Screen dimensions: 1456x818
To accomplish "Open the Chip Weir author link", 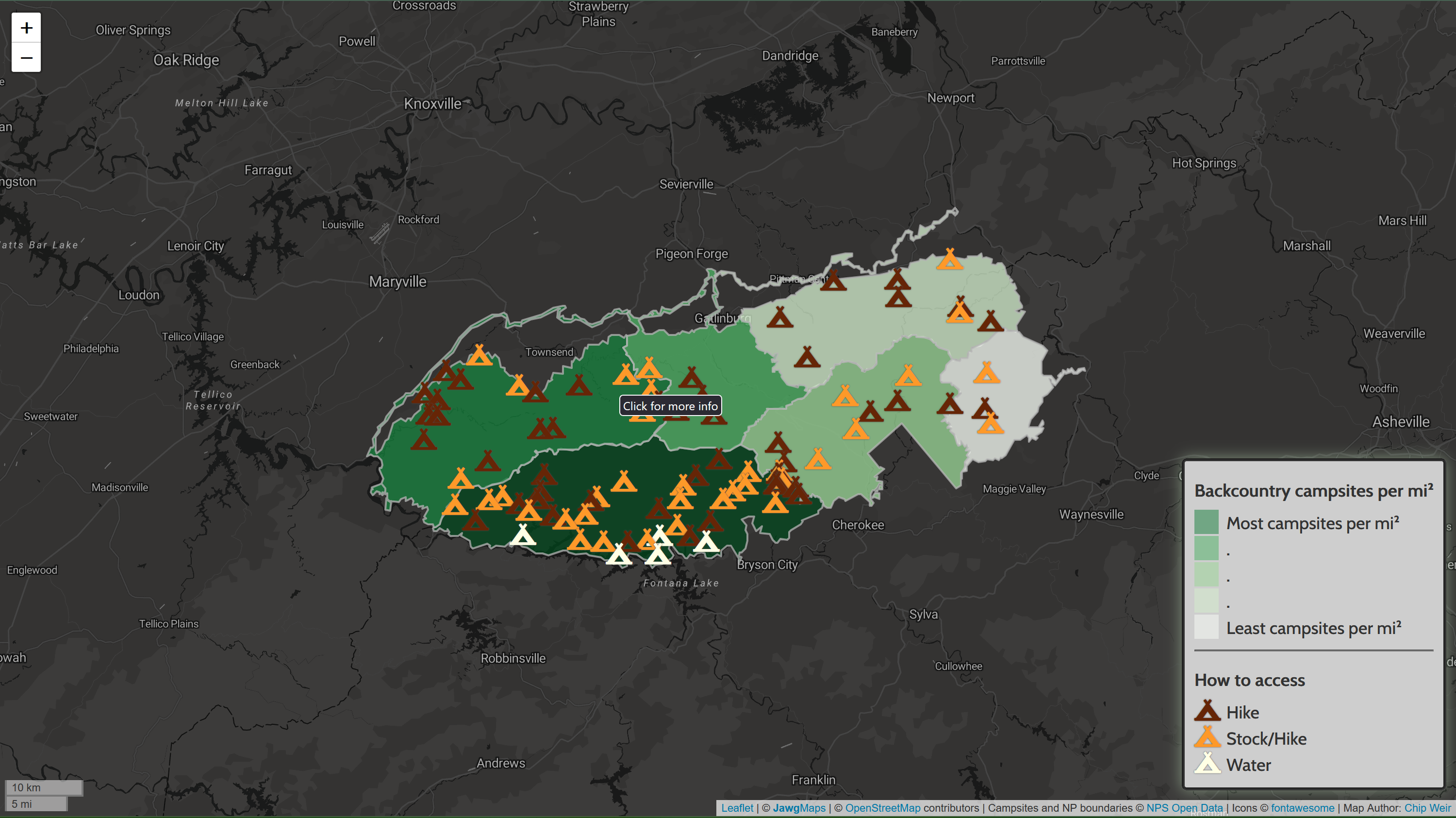I will (x=1427, y=808).
